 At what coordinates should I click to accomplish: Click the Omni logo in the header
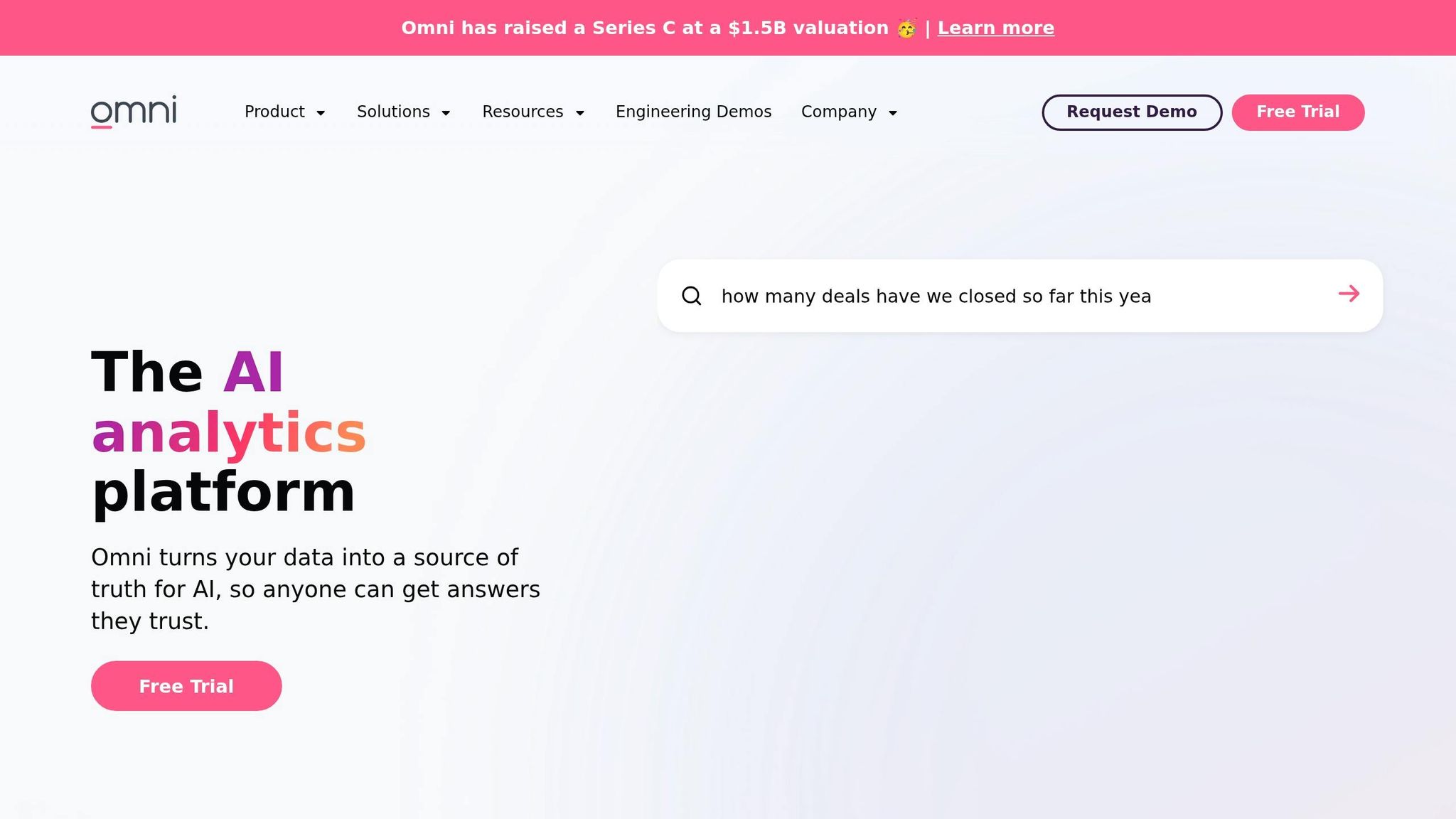(x=134, y=112)
